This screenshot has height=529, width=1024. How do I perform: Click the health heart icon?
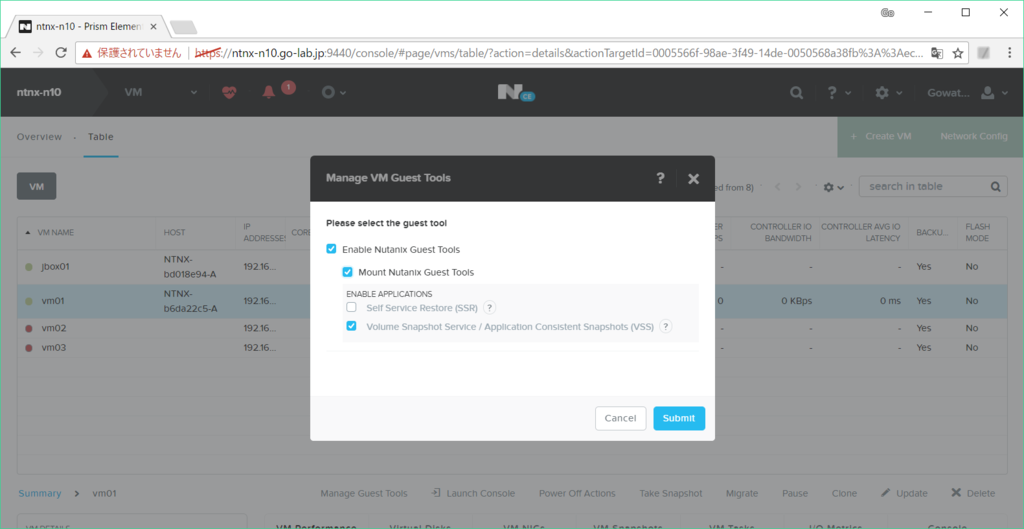pyautogui.click(x=229, y=93)
